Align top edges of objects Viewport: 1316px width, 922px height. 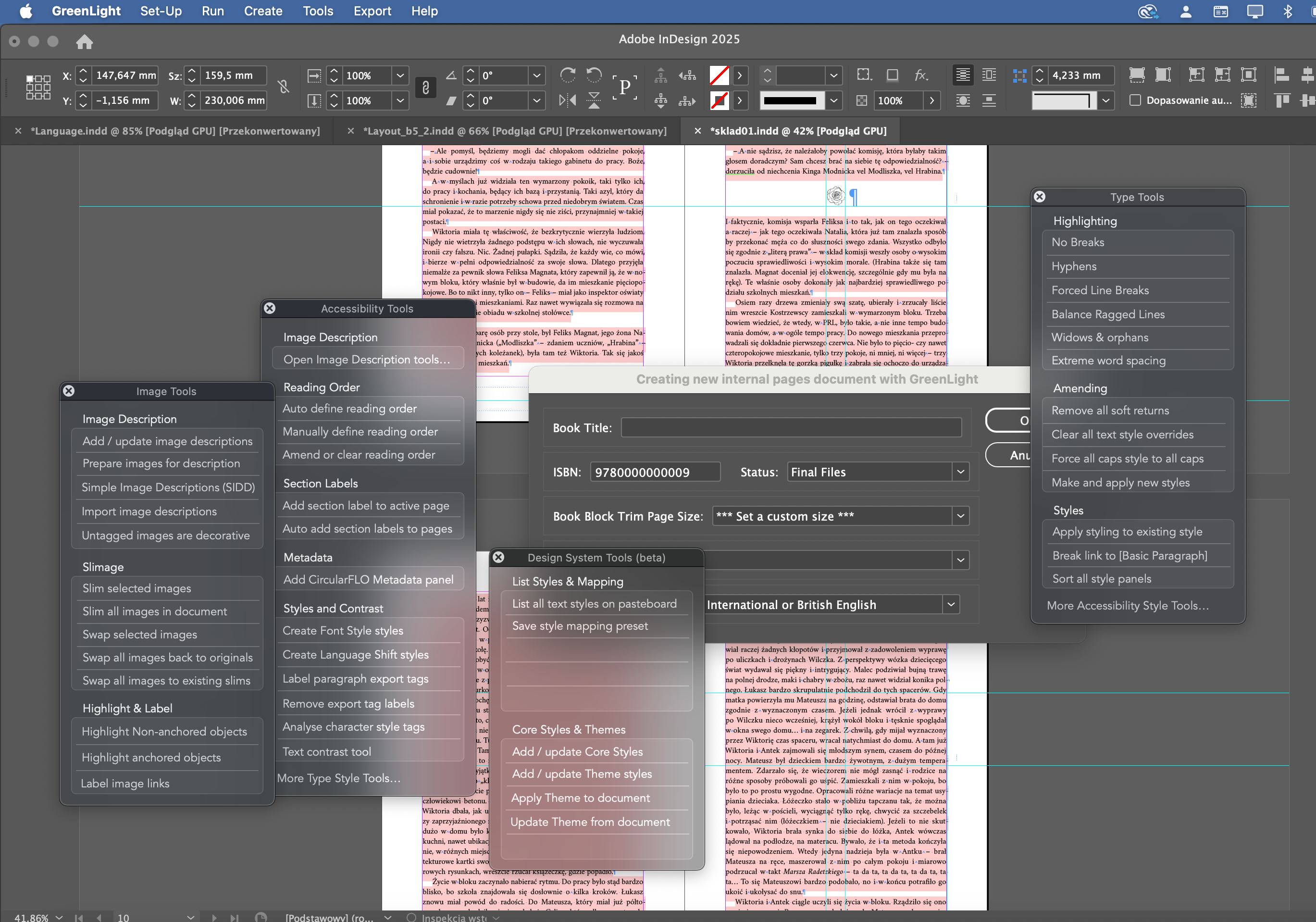point(1281,100)
